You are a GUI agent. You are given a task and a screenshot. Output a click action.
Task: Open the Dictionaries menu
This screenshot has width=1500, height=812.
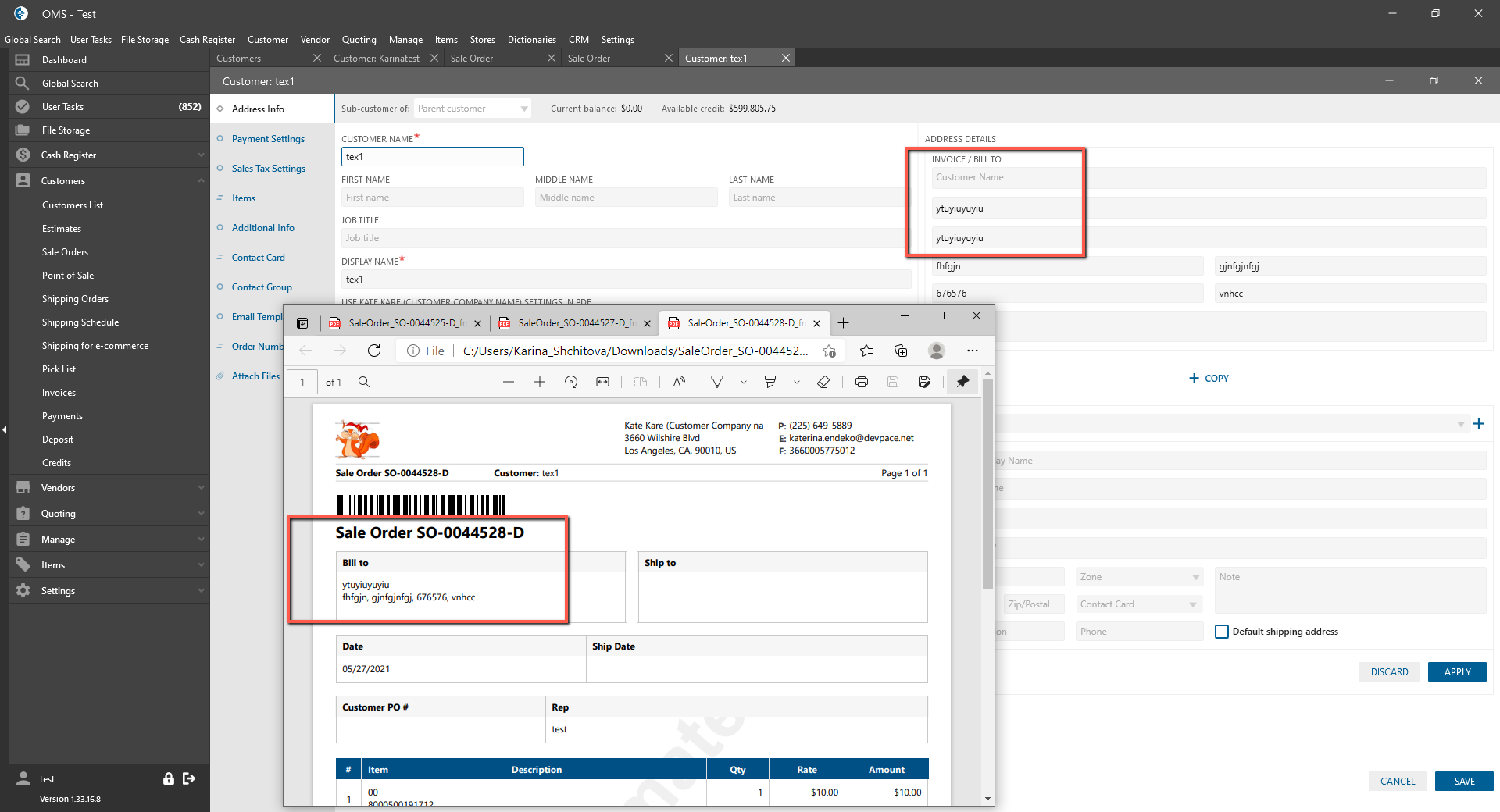[x=531, y=40]
